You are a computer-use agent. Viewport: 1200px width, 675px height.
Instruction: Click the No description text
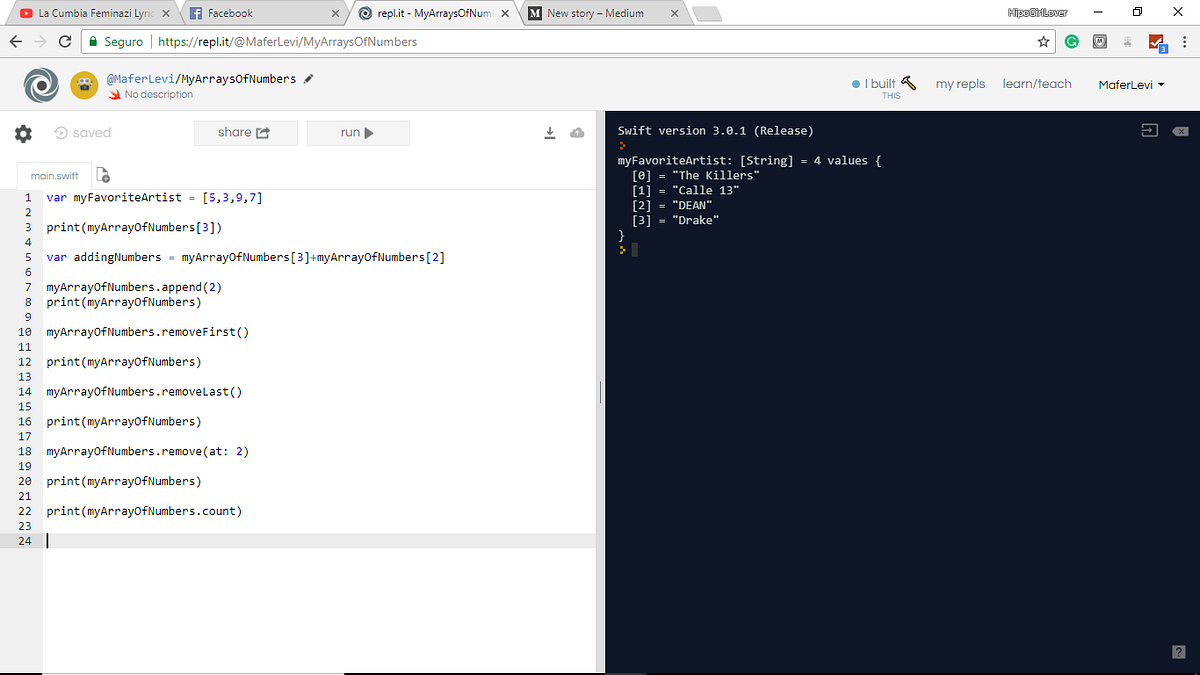point(158,95)
